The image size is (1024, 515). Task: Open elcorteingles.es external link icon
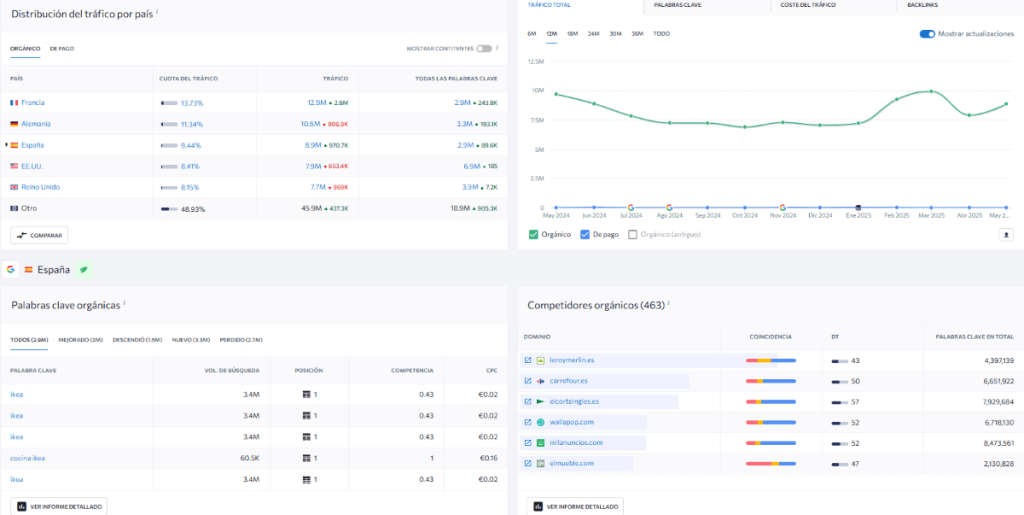[x=528, y=402]
